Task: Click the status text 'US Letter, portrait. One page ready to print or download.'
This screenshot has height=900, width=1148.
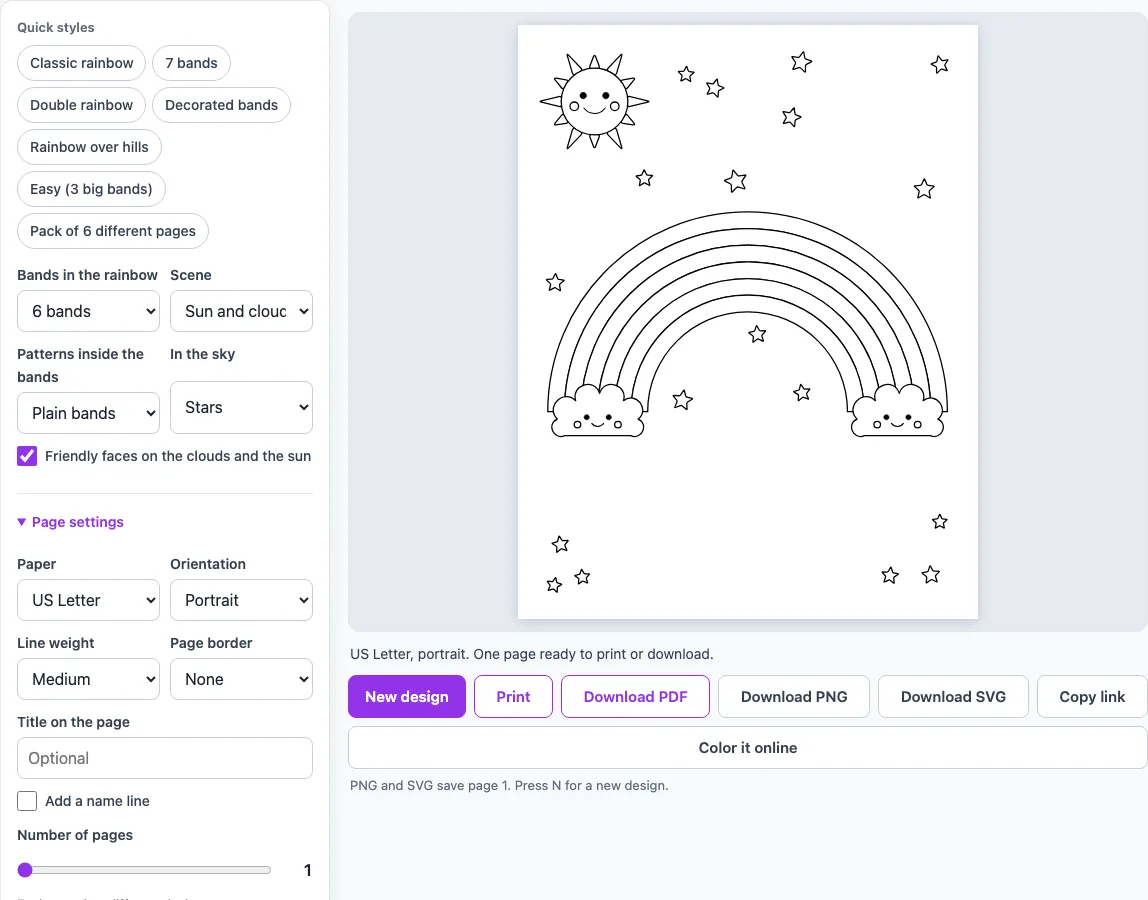Action: pyautogui.click(x=532, y=654)
